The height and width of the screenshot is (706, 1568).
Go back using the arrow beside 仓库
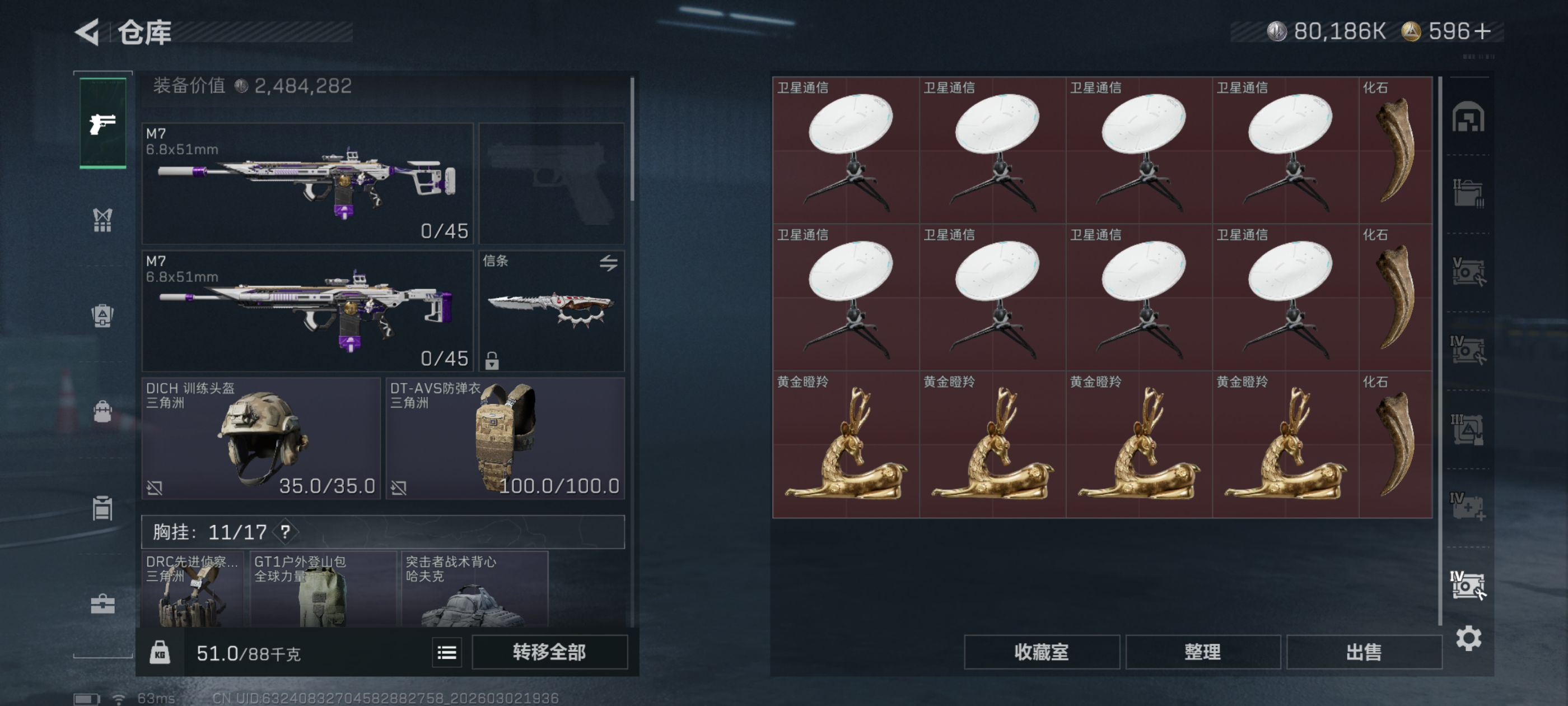click(87, 32)
